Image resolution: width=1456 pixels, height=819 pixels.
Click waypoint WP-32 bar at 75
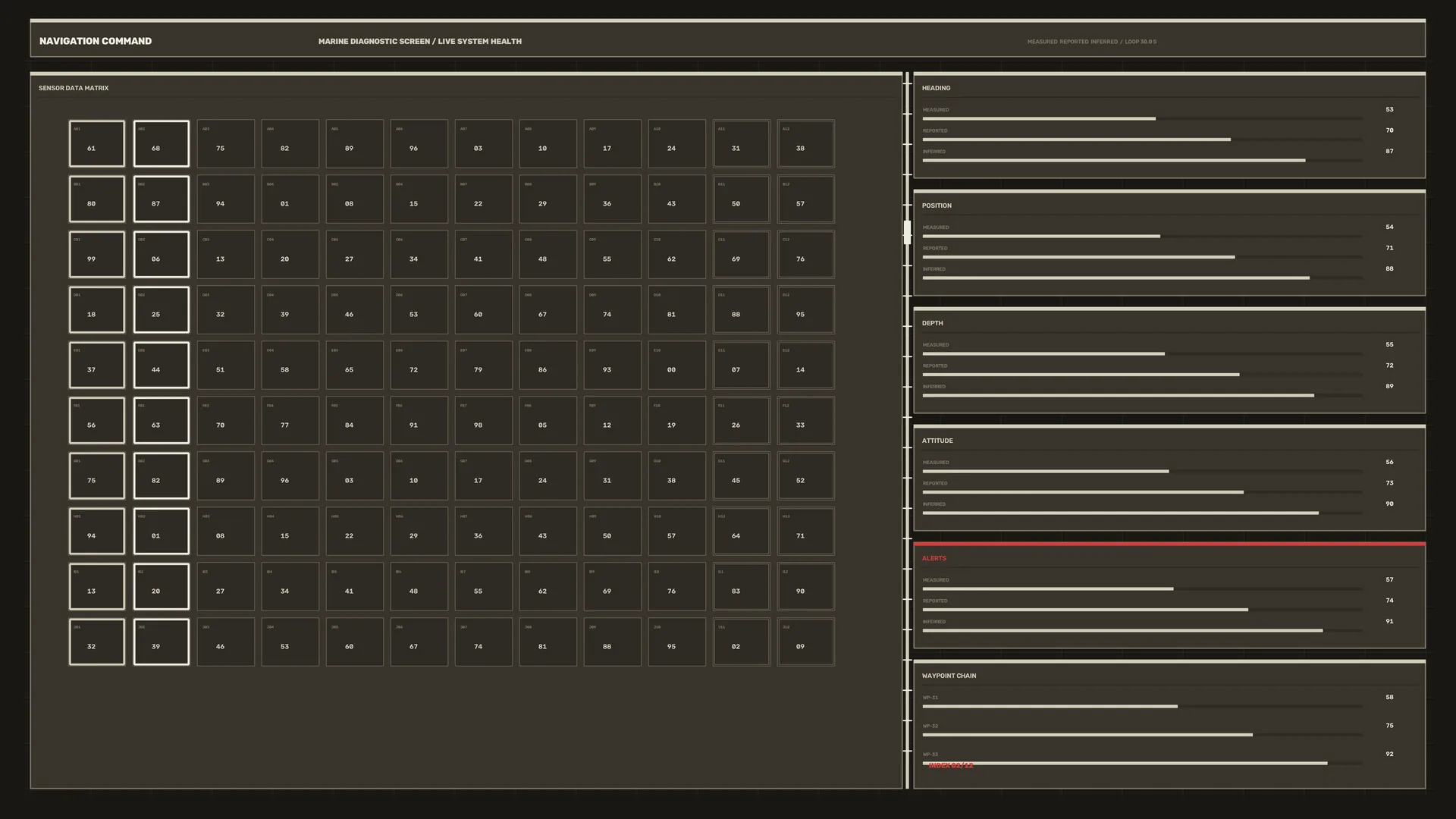[1142, 735]
